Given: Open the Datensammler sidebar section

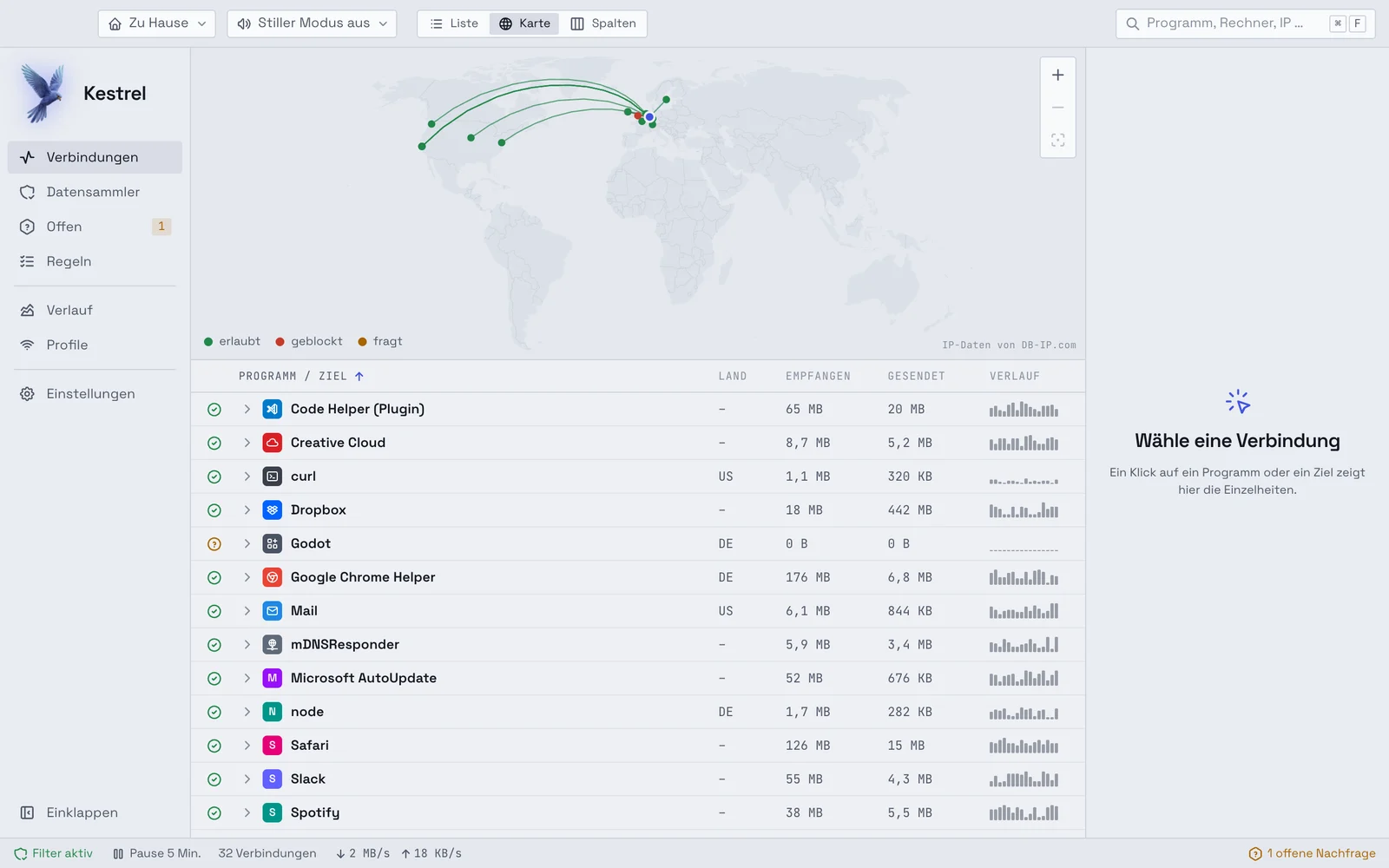Looking at the screenshot, I should (x=95, y=192).
